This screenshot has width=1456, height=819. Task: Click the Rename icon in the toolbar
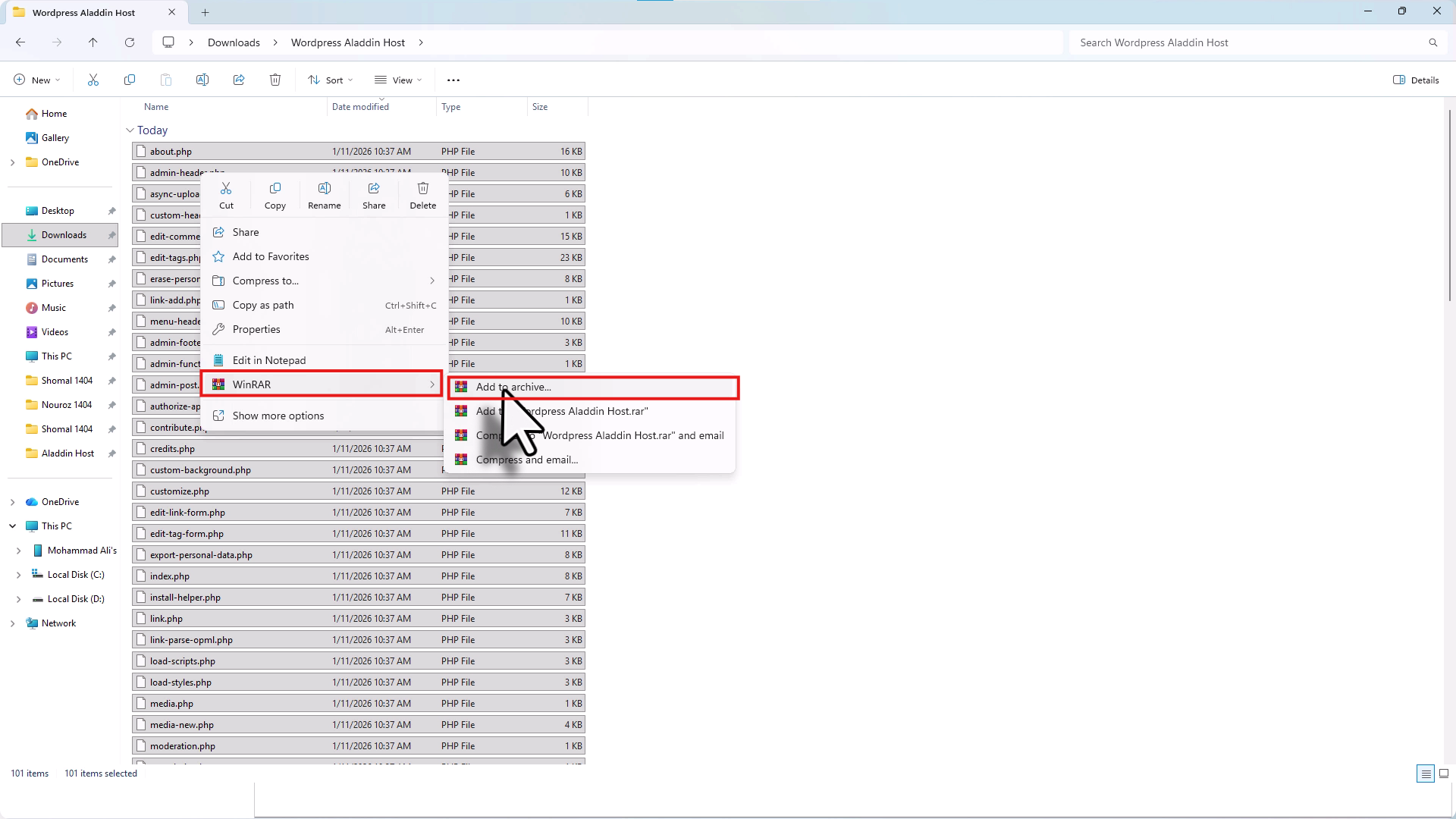coord(202,80)
